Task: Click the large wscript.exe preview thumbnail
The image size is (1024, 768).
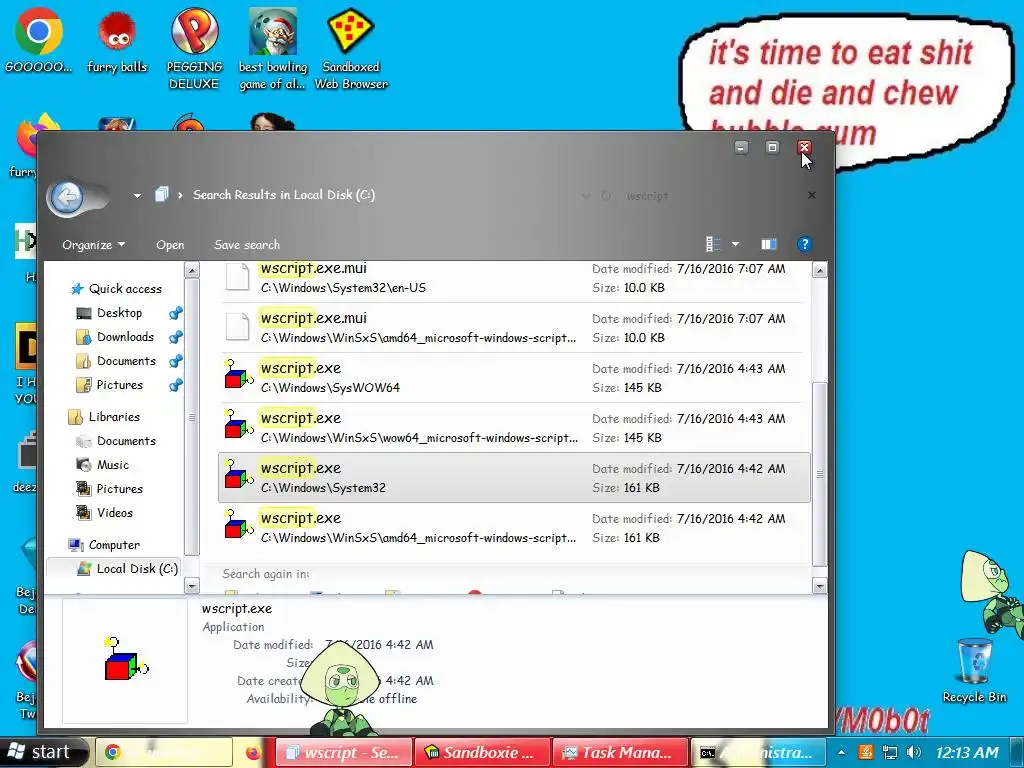Action: coord(125,661)
